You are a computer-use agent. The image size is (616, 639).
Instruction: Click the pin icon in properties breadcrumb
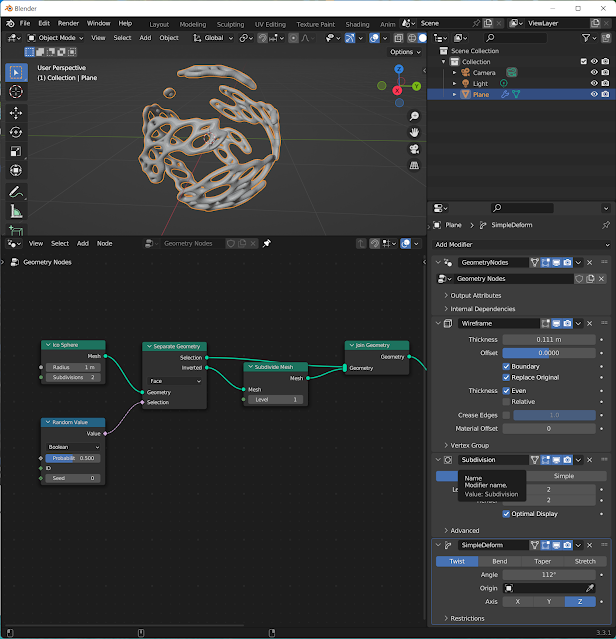click(x=606, y=225)
